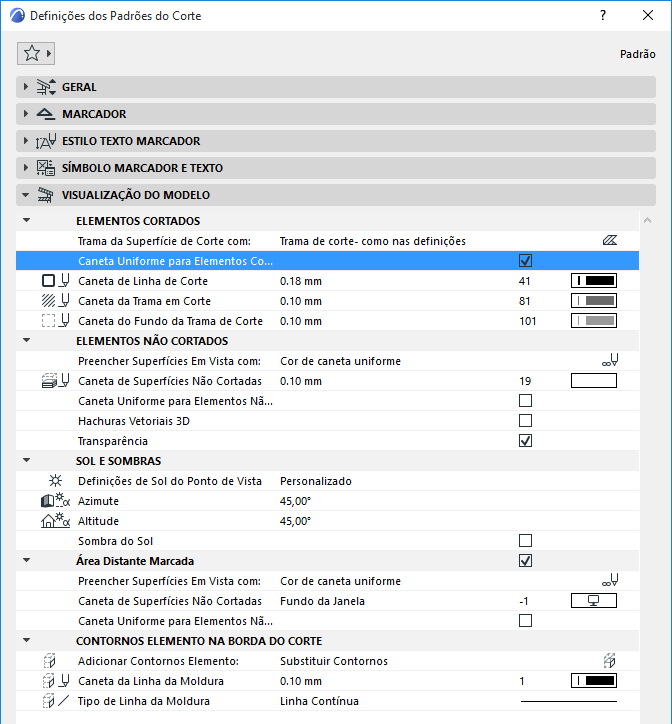Screen dimensions: 672x724
Task: Click the ArchiCAD logo in the title bar
Action: pyautogui.click(x=17, y=15)
